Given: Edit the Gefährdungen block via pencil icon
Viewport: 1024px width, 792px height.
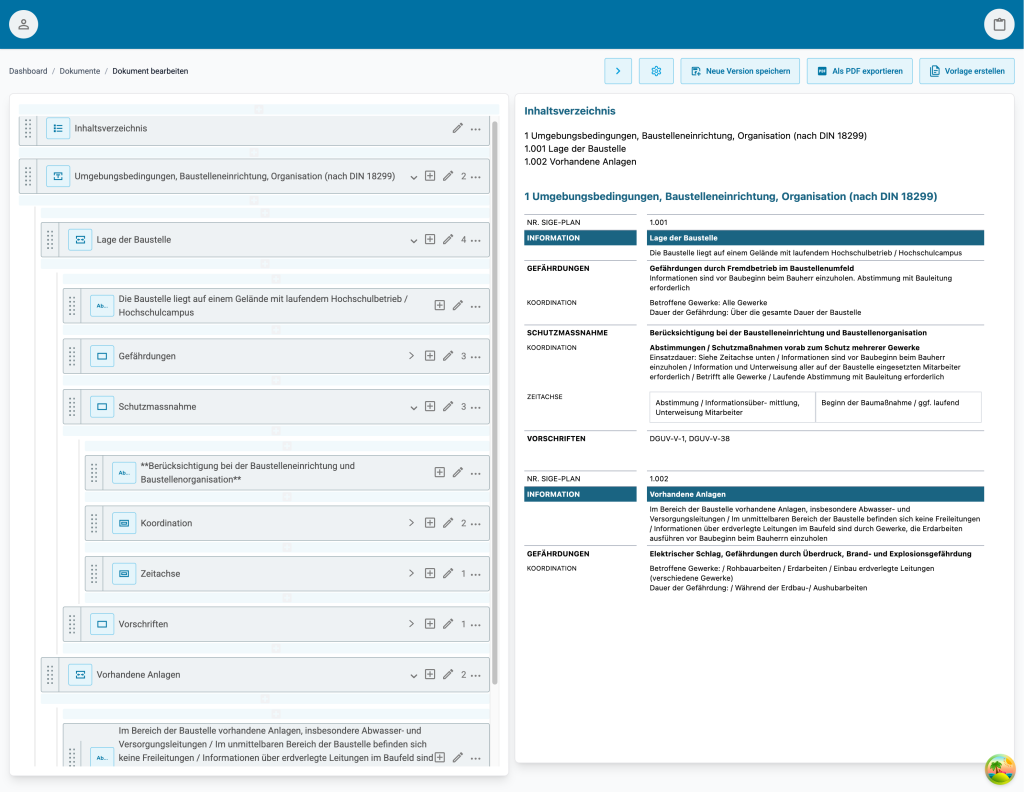Looking at the screenshot, I should tap(447, 355).
